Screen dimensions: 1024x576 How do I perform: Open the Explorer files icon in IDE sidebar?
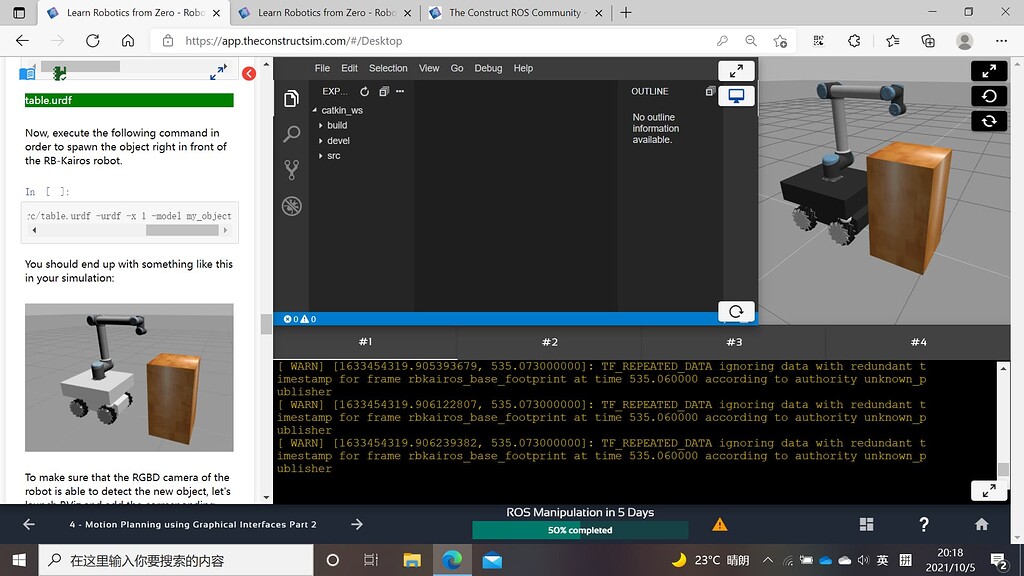(292, 99)
